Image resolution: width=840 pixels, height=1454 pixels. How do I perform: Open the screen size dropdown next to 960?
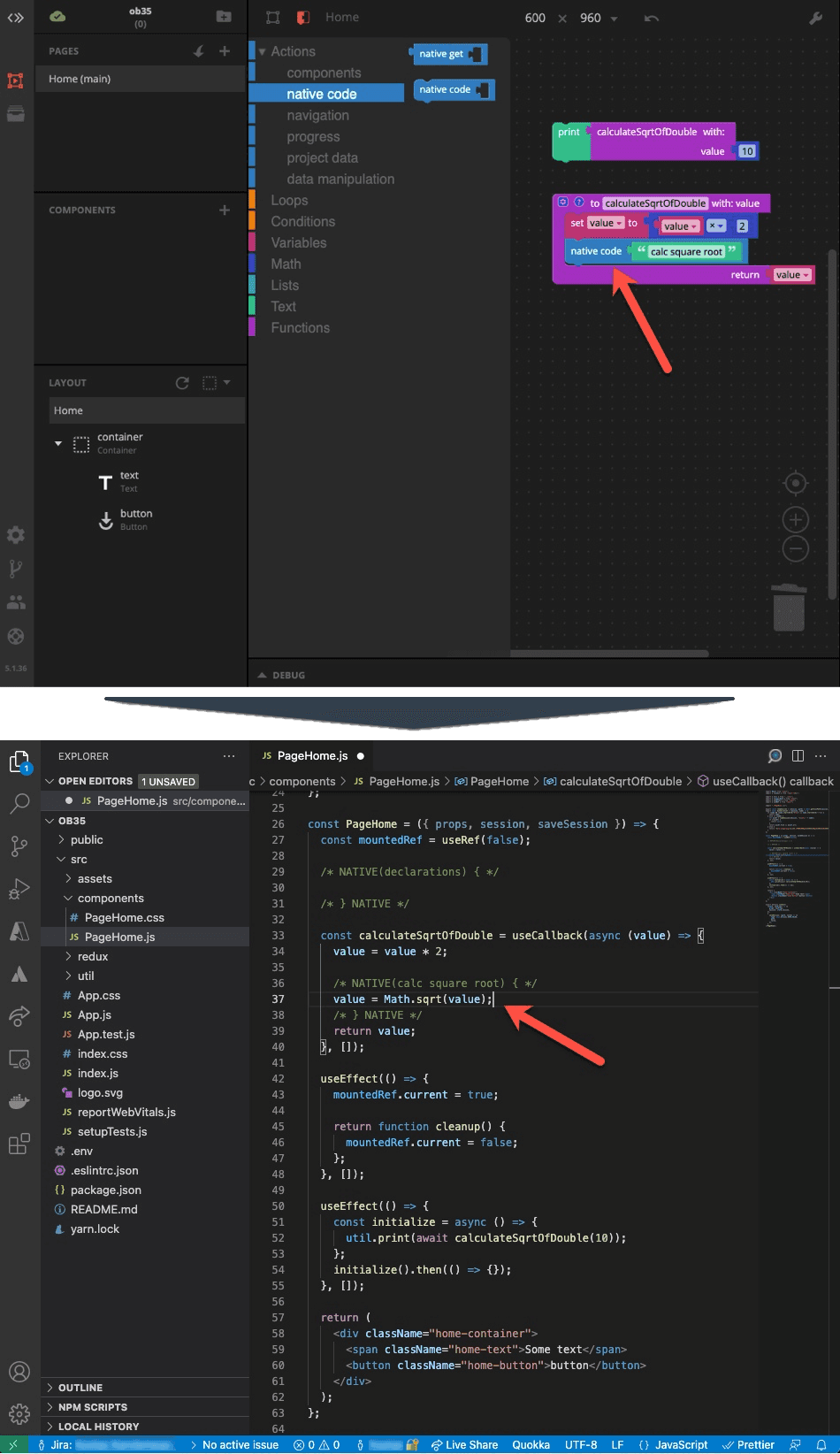coord(614,19)
